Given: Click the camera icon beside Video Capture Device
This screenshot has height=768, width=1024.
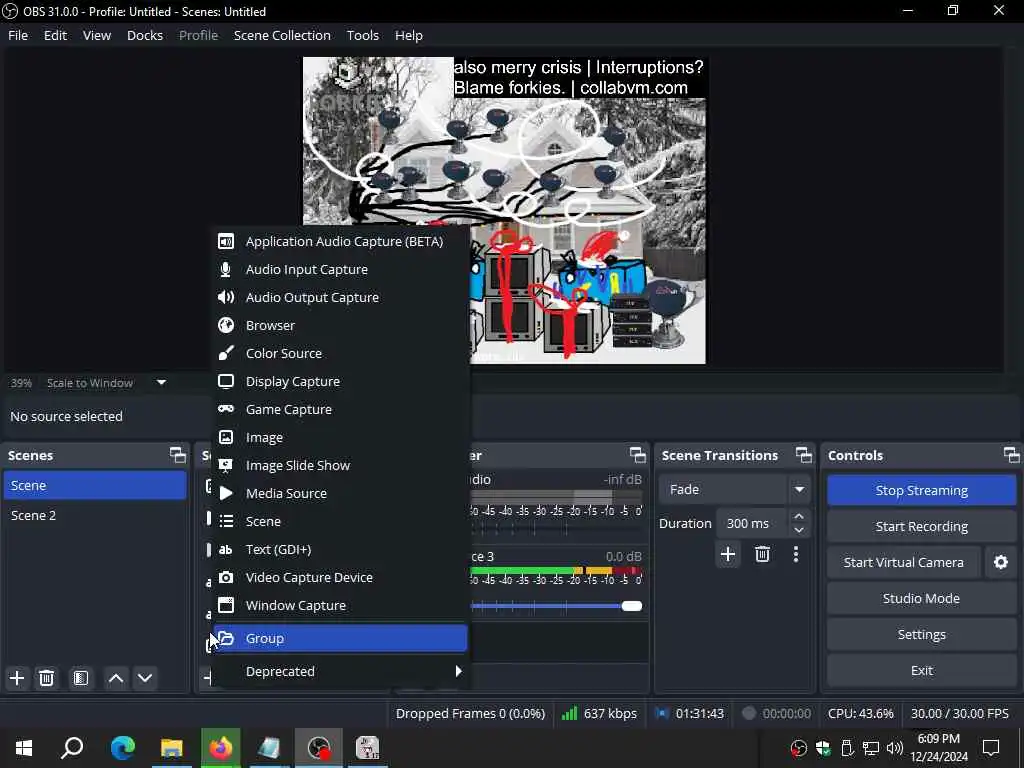Looking at the screenshot, I should click(226, 578).
